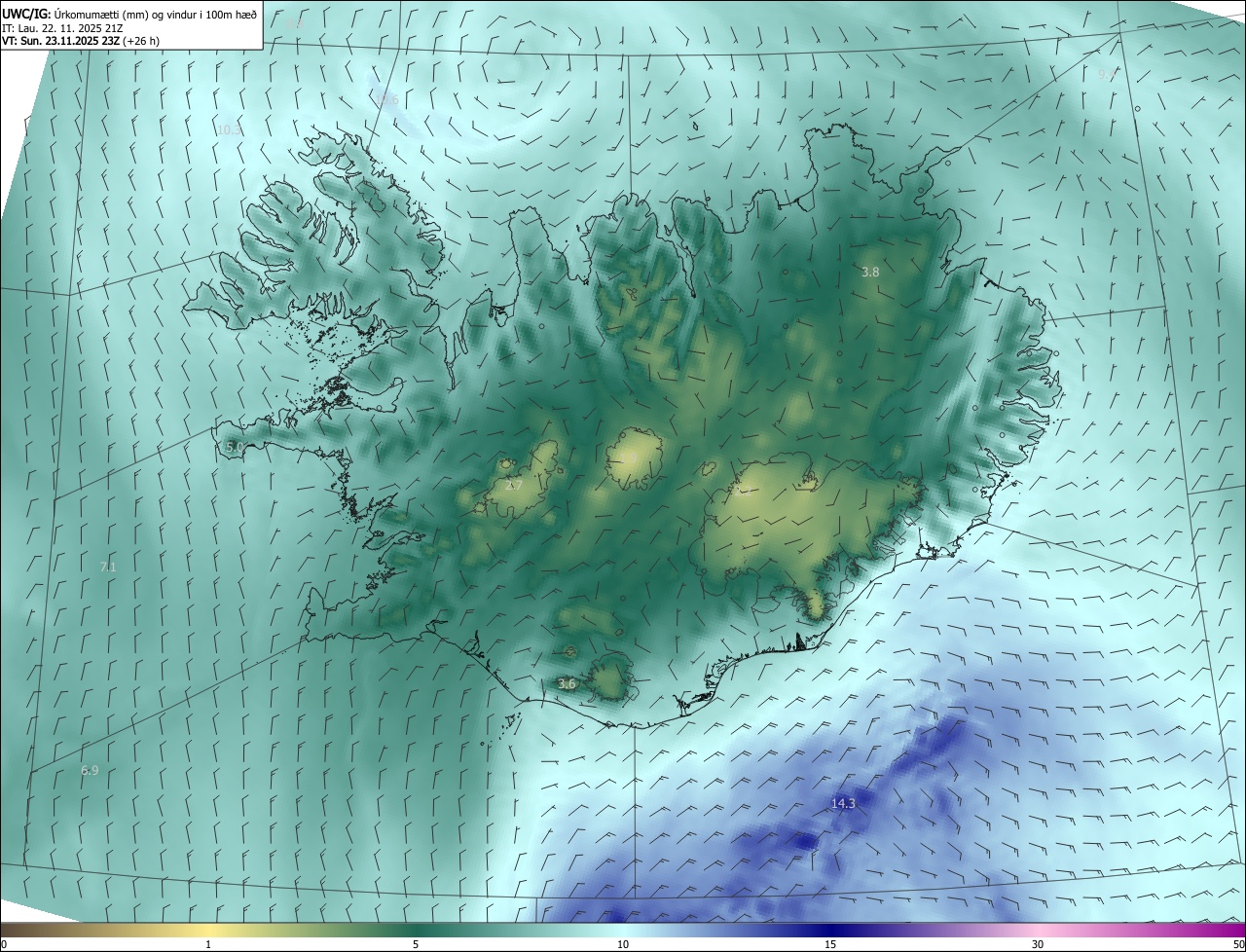Click the color scale label 1
The image size is (1246, 952).
[x=208, y=944]
